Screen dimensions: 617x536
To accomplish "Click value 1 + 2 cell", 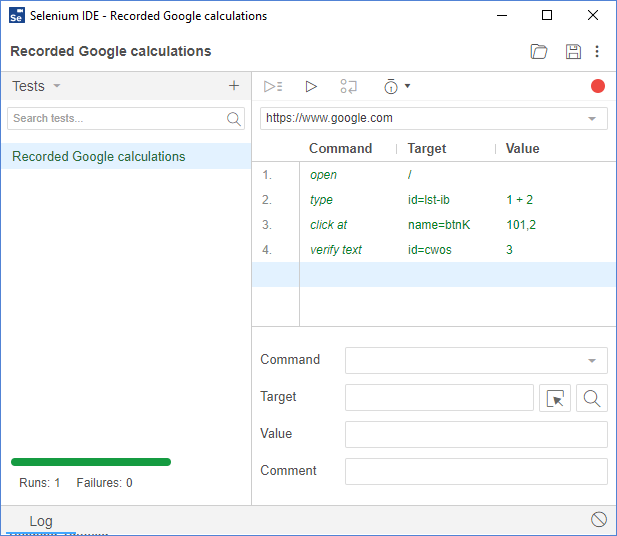I will coord(519,200).
